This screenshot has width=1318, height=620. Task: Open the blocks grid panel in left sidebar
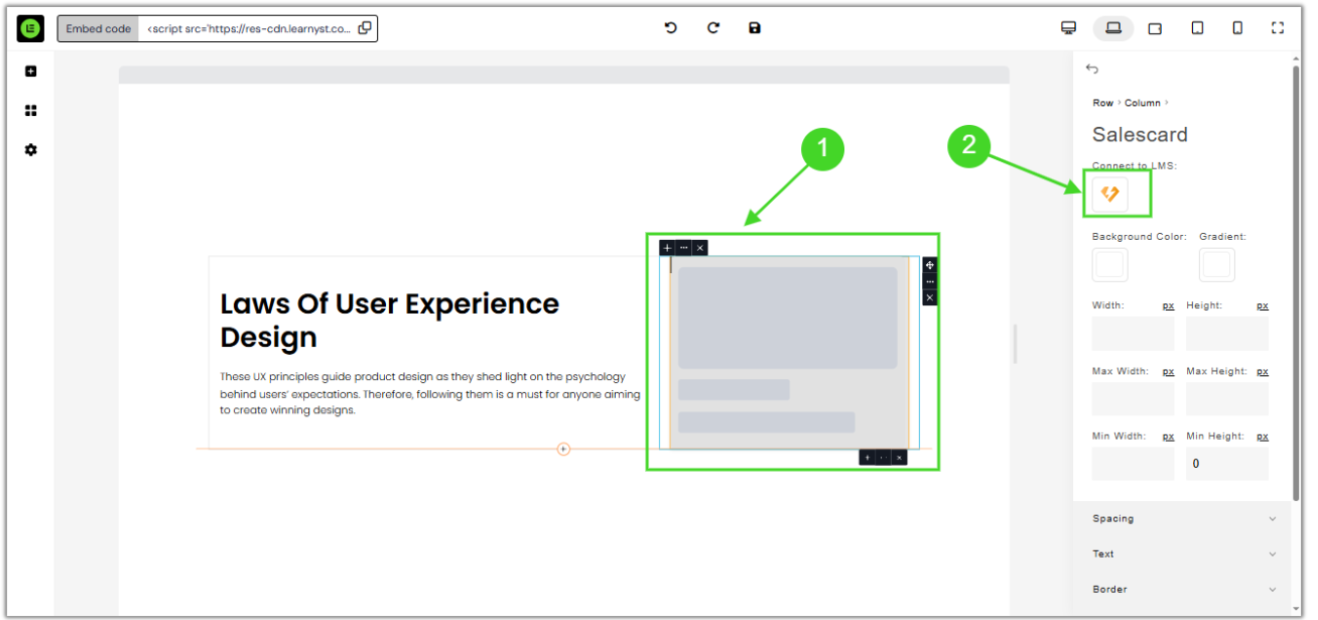[31, 110]
